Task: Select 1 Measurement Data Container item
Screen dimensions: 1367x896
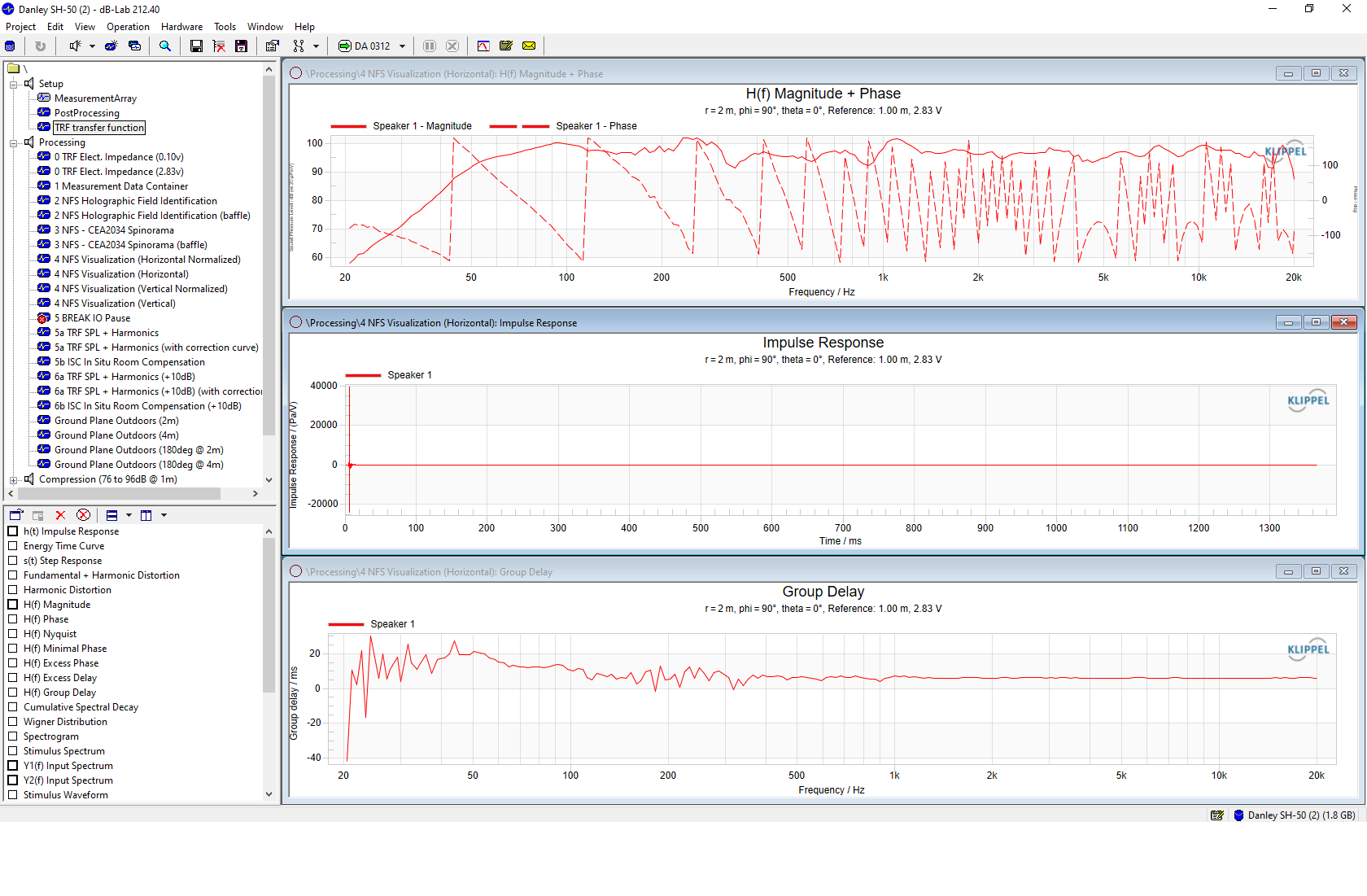Action: [121, 186]
